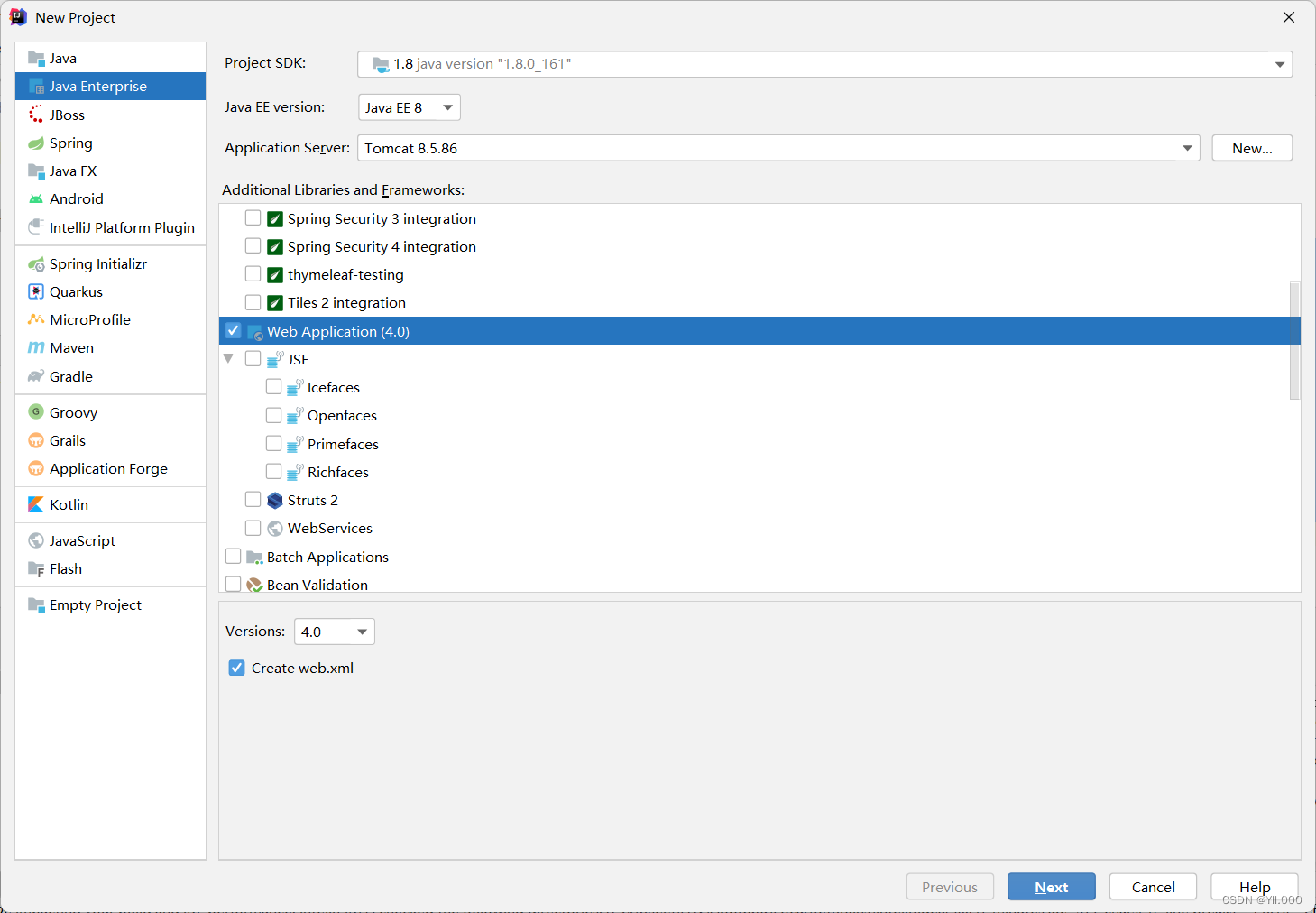Choose Spring Initializr from the sidebar

(97, 264)
